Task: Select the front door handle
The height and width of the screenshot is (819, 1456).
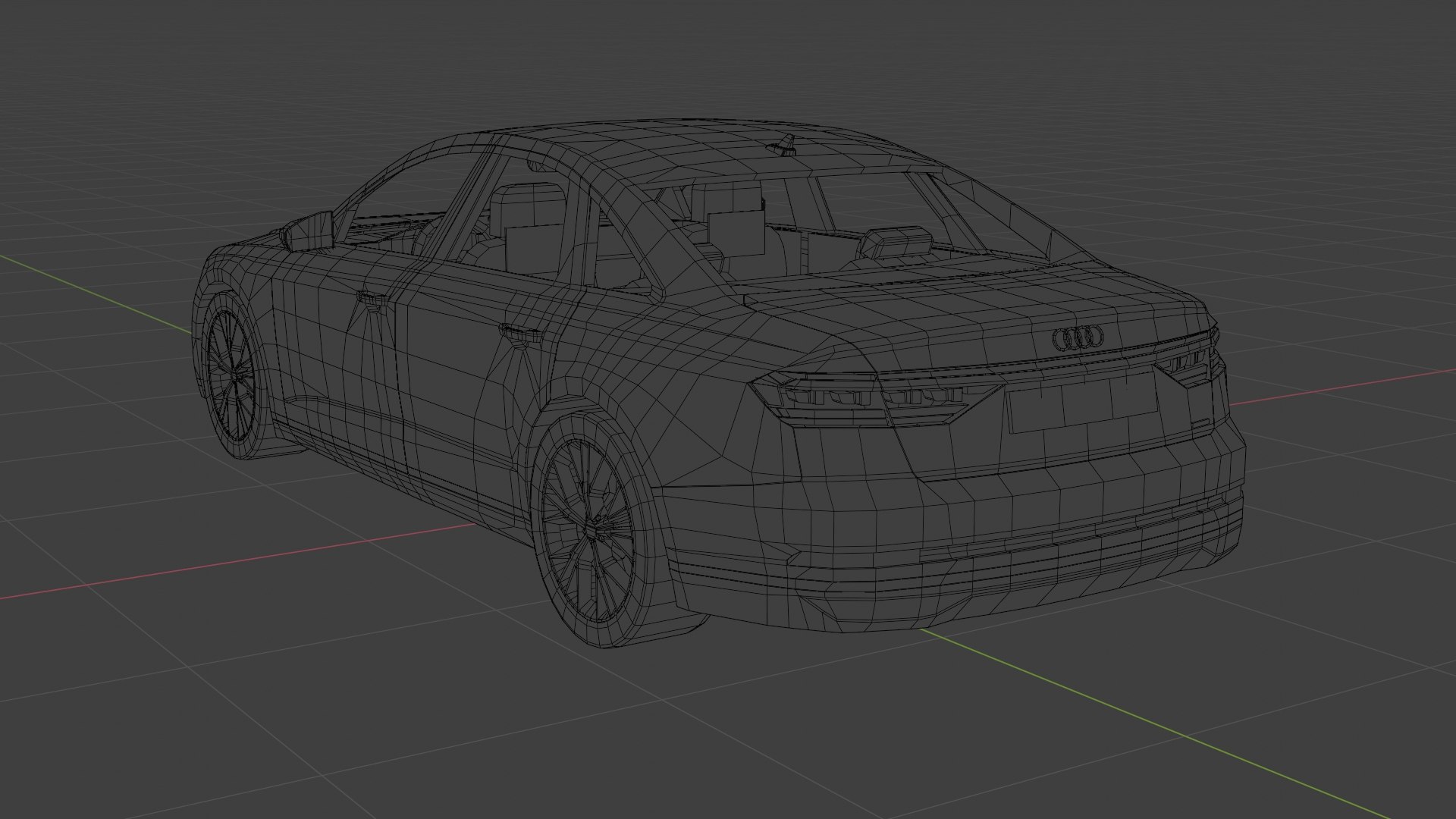Action: [x=372, y=298]
